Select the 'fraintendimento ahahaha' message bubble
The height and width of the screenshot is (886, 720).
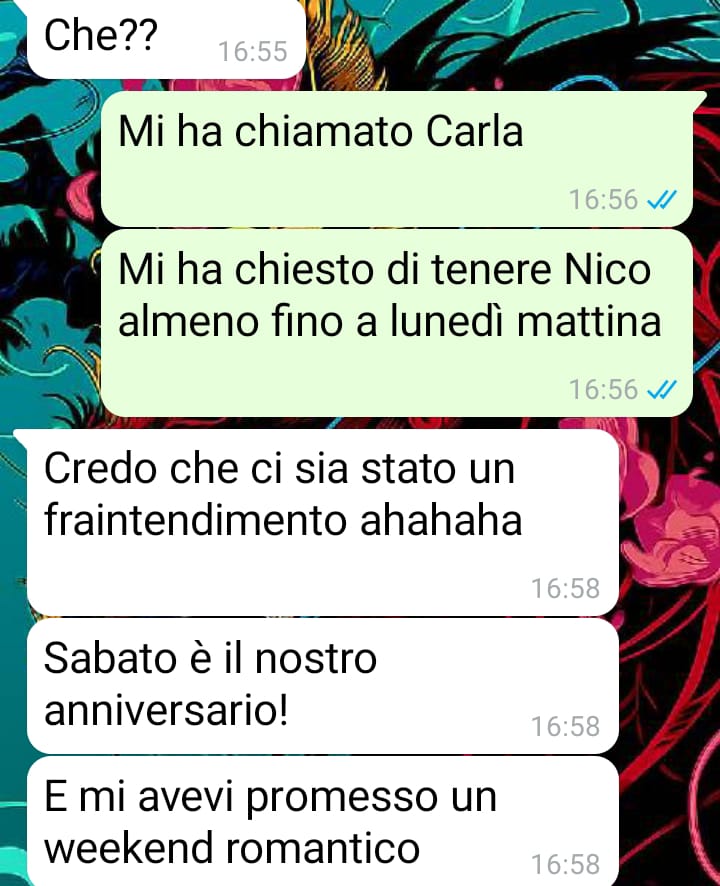pyautogui.click(x=323, y=522)
